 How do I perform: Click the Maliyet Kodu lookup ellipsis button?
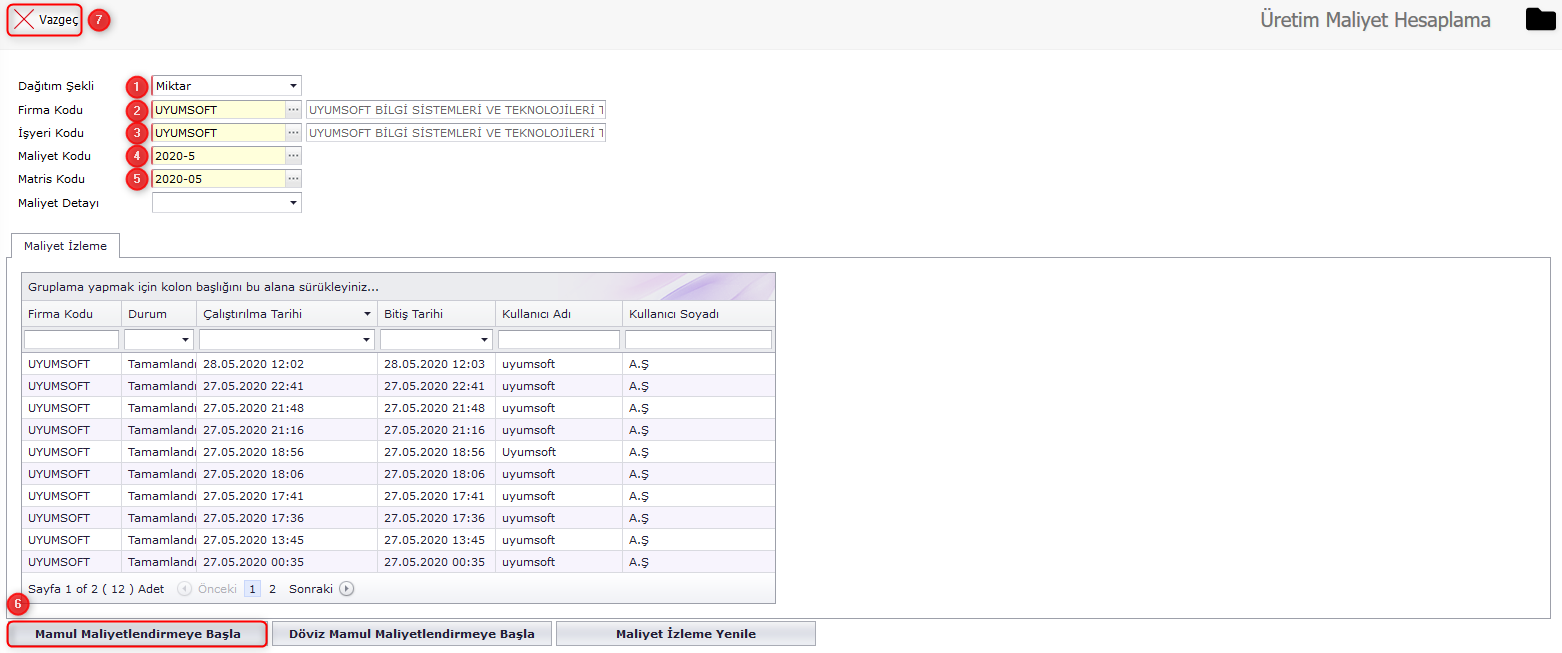(293, 156)
